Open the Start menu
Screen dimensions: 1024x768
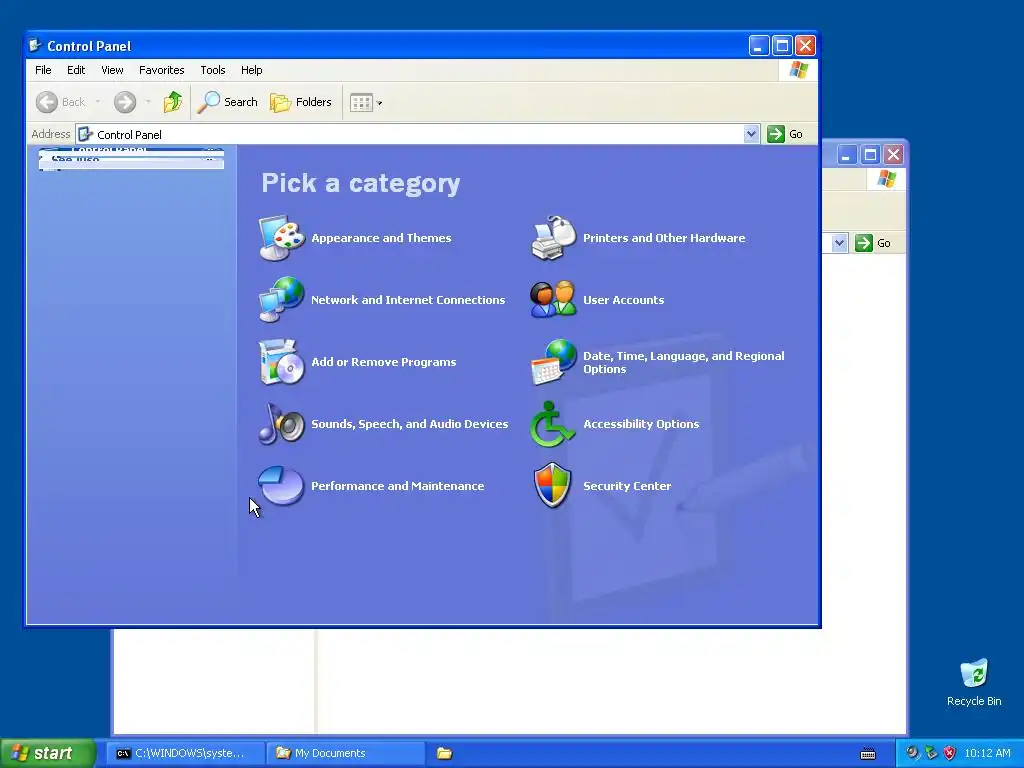click(47, 753)
